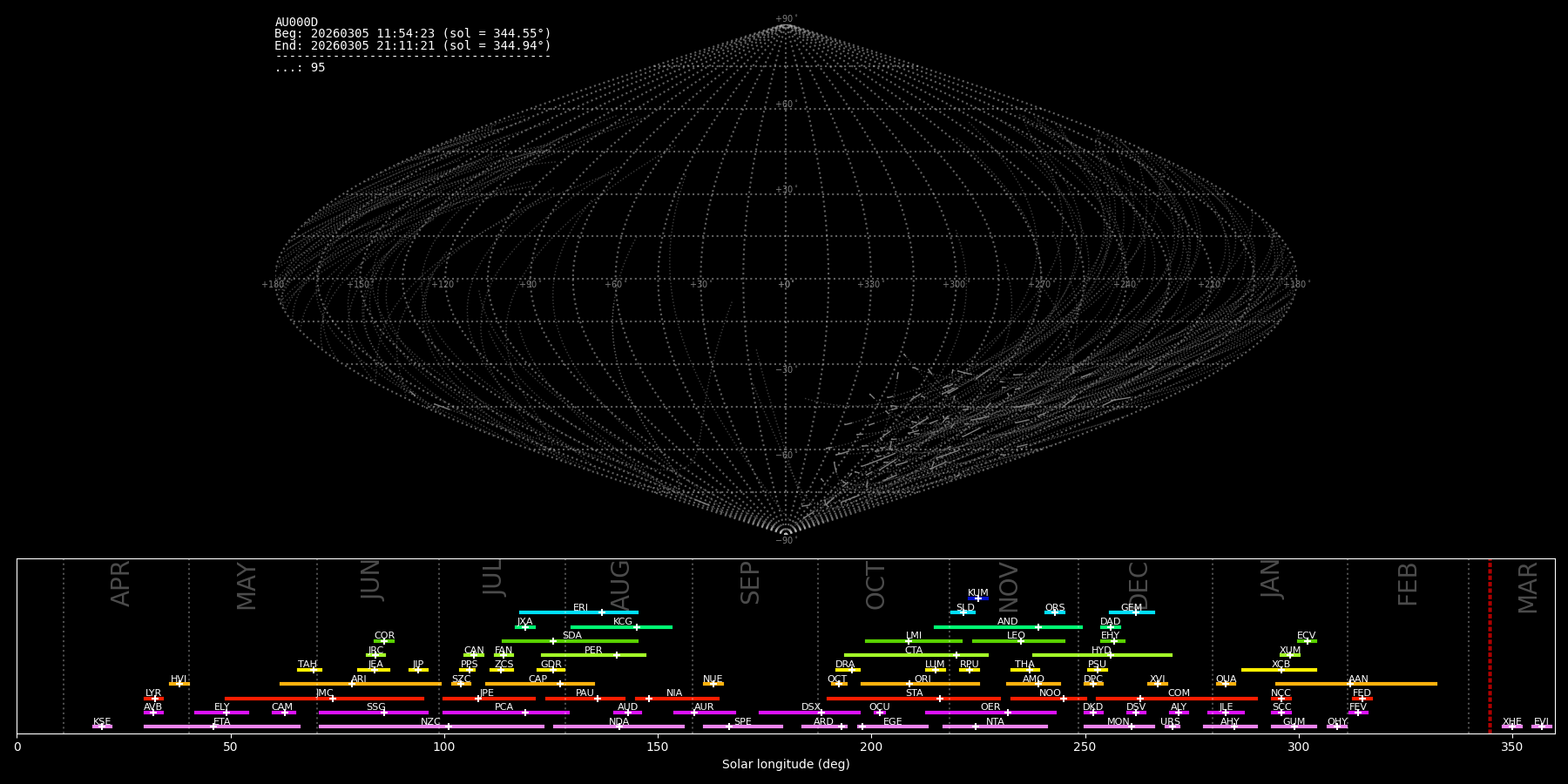The height and width of the screenshot is (784, 1568).
Task: Click the 350 tick on solar longitude axis
Action: coord(1511,747)
